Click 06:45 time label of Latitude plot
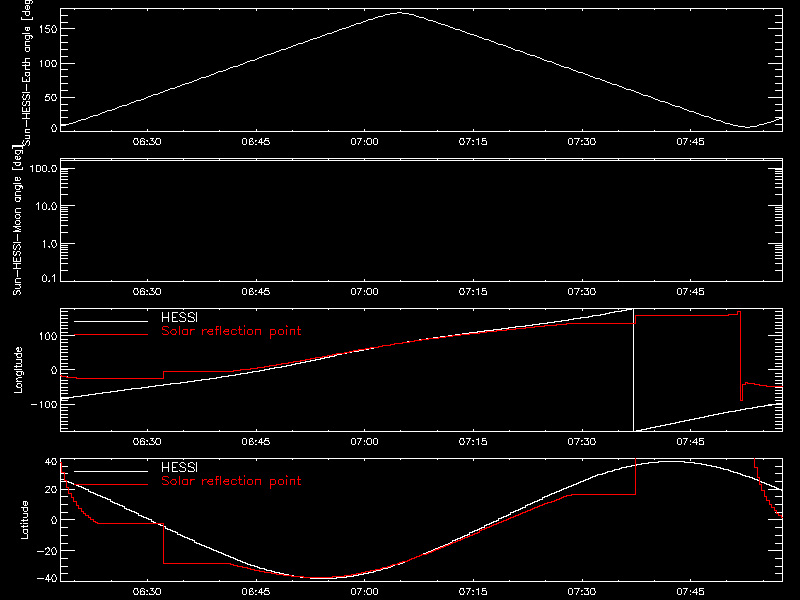This screenshot has height=600, width=800. click(x=256, y=592)
